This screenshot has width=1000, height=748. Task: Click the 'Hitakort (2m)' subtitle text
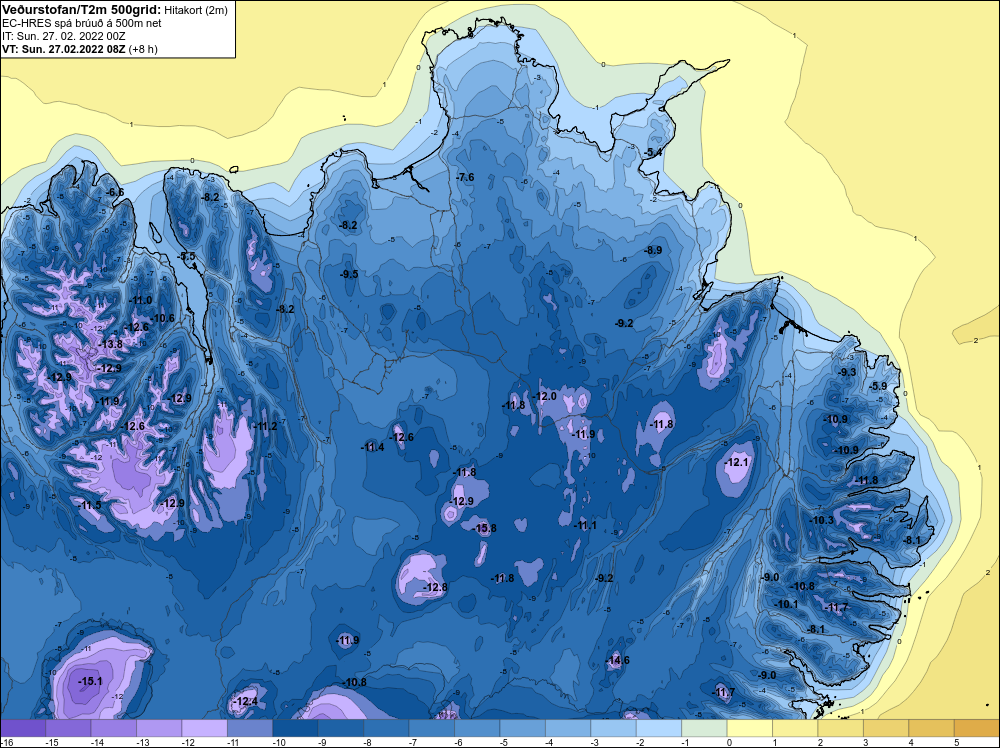pyautogui.click(x=195, y=10)
